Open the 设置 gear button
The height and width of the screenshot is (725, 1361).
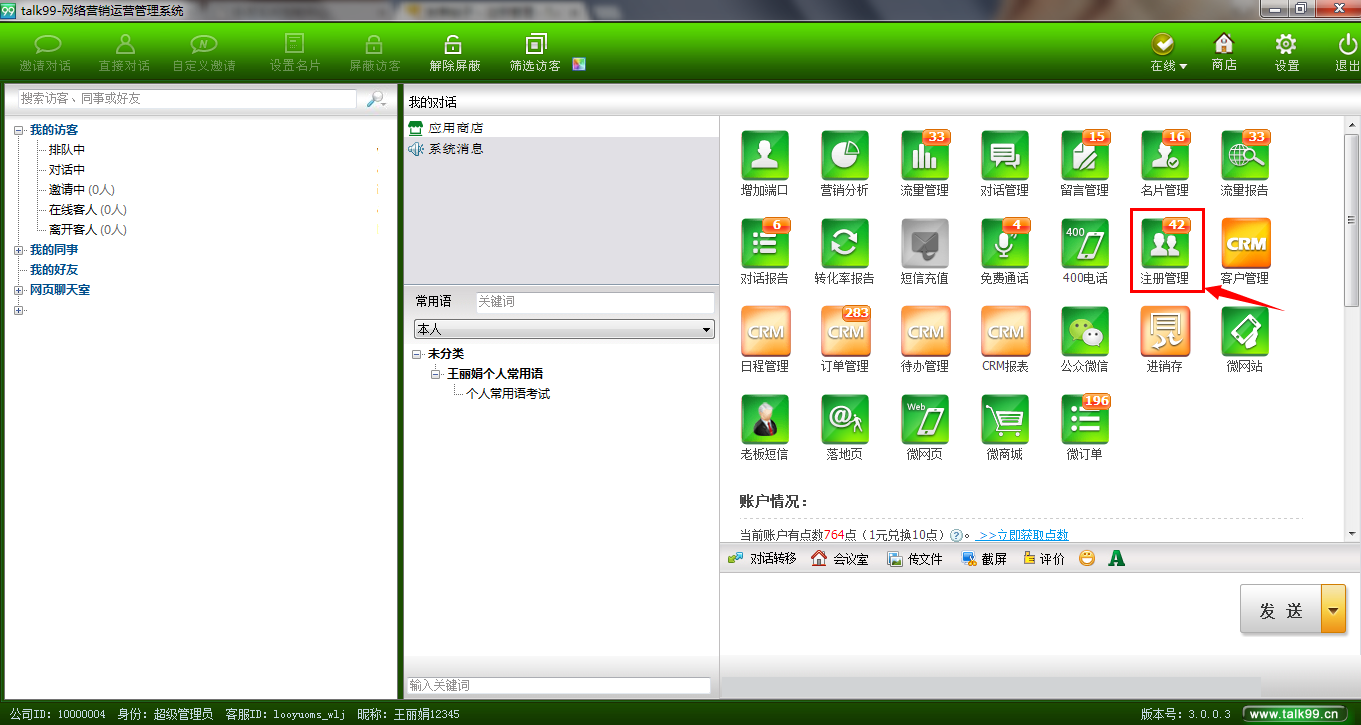coord(1287,53)
